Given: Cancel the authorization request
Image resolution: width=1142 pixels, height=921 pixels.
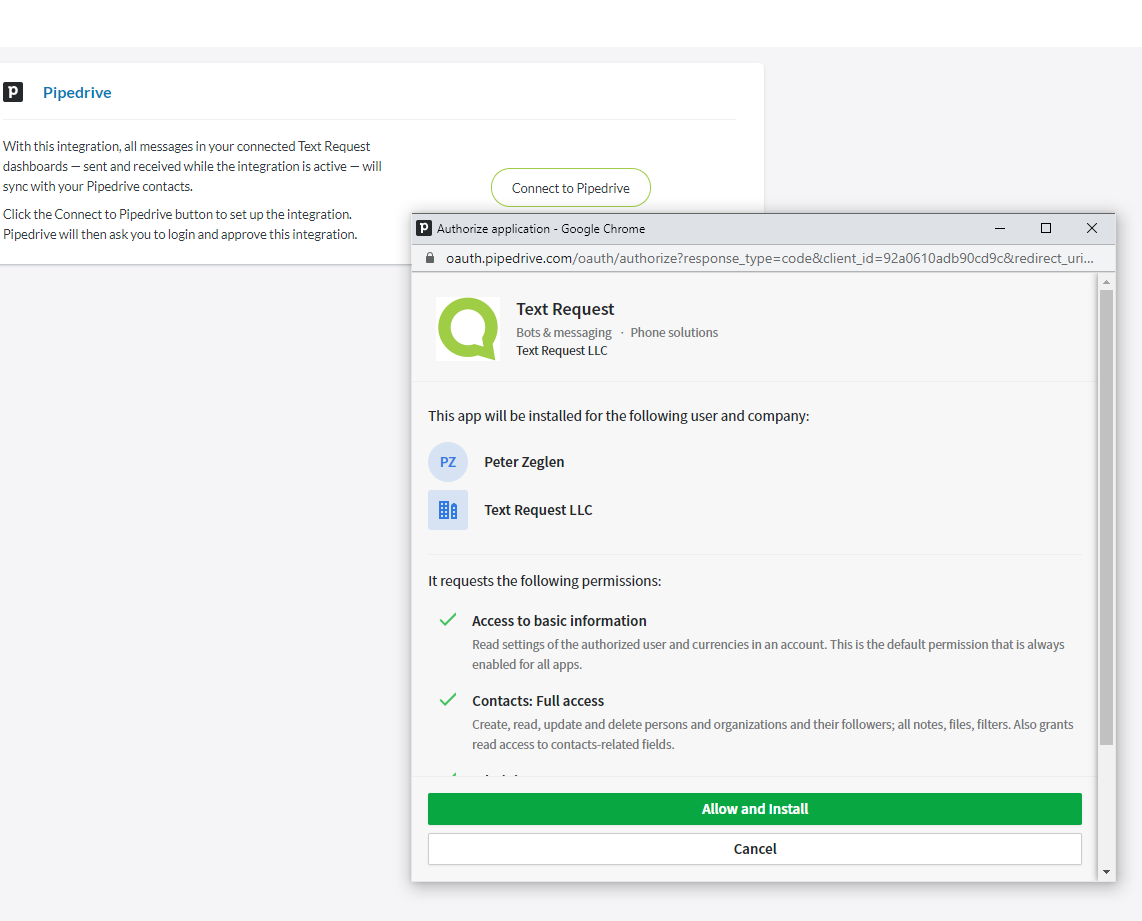Looking at the screenshot, I should (x=754, y=849).
